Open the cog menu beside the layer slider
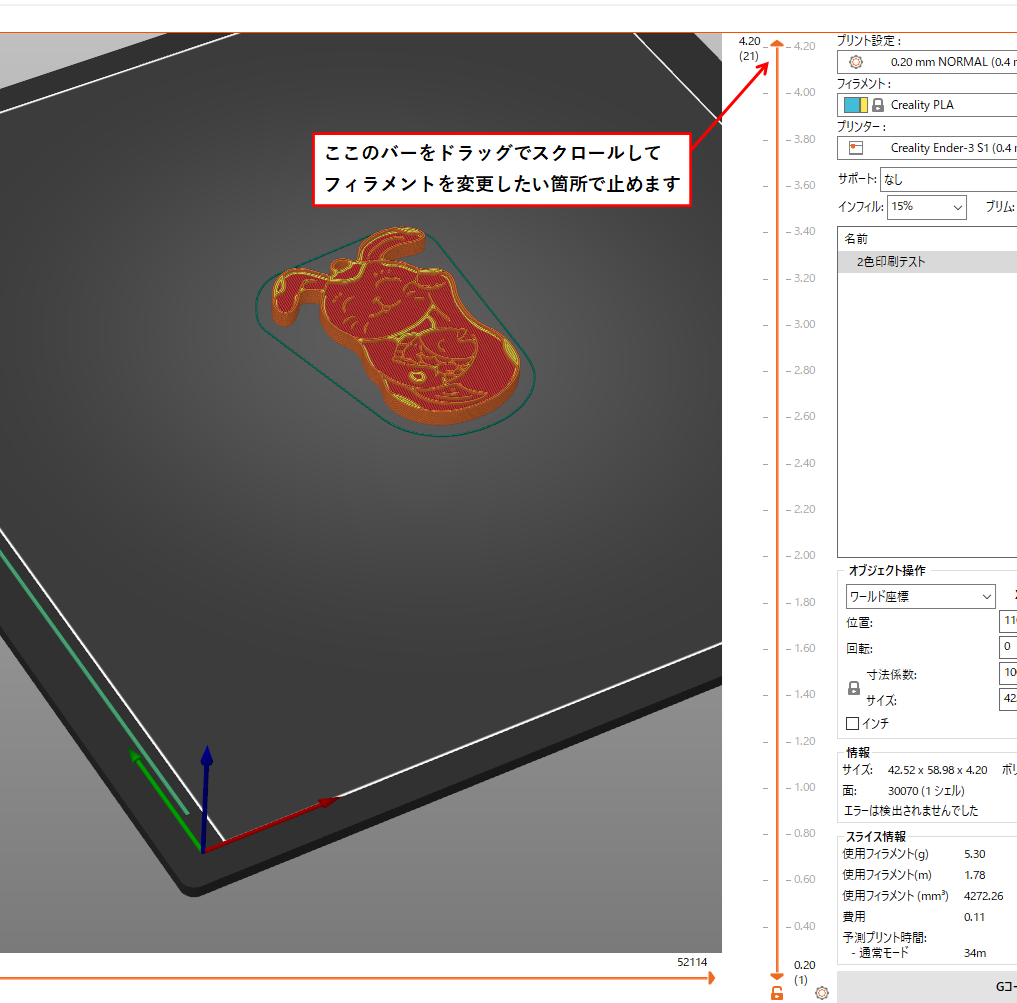Image resolution: width=1017 pixels, height=1003 pixels. point(822,993)
